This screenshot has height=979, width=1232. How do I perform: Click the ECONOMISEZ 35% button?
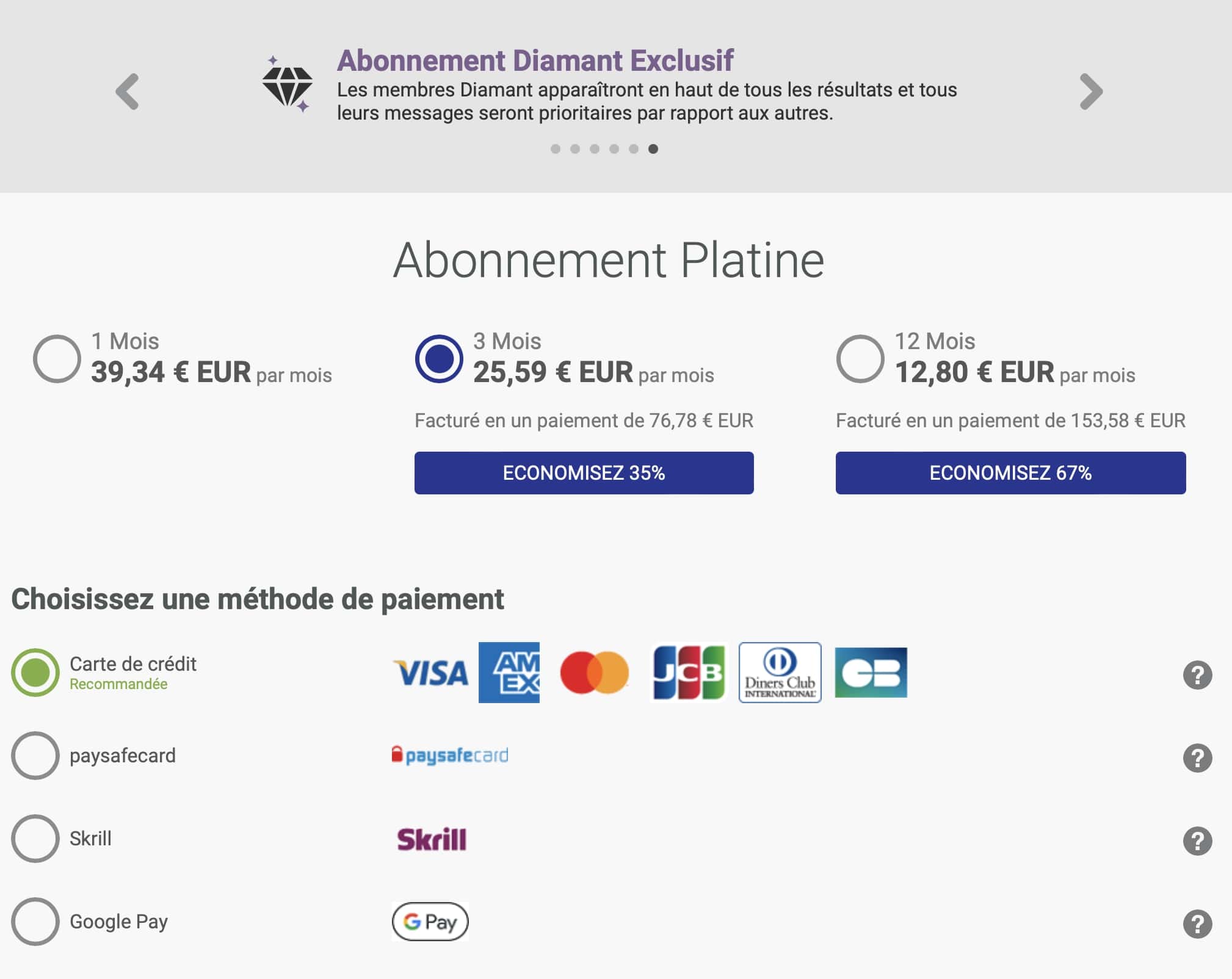[x=584, y=473]
